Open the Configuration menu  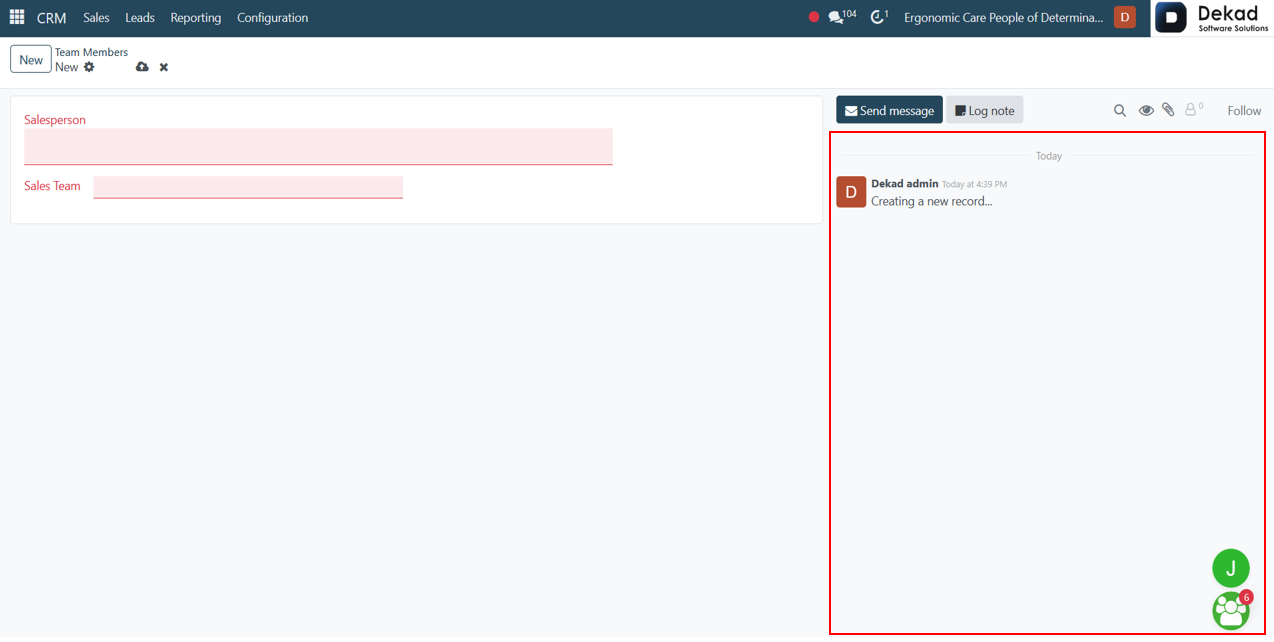272,18
